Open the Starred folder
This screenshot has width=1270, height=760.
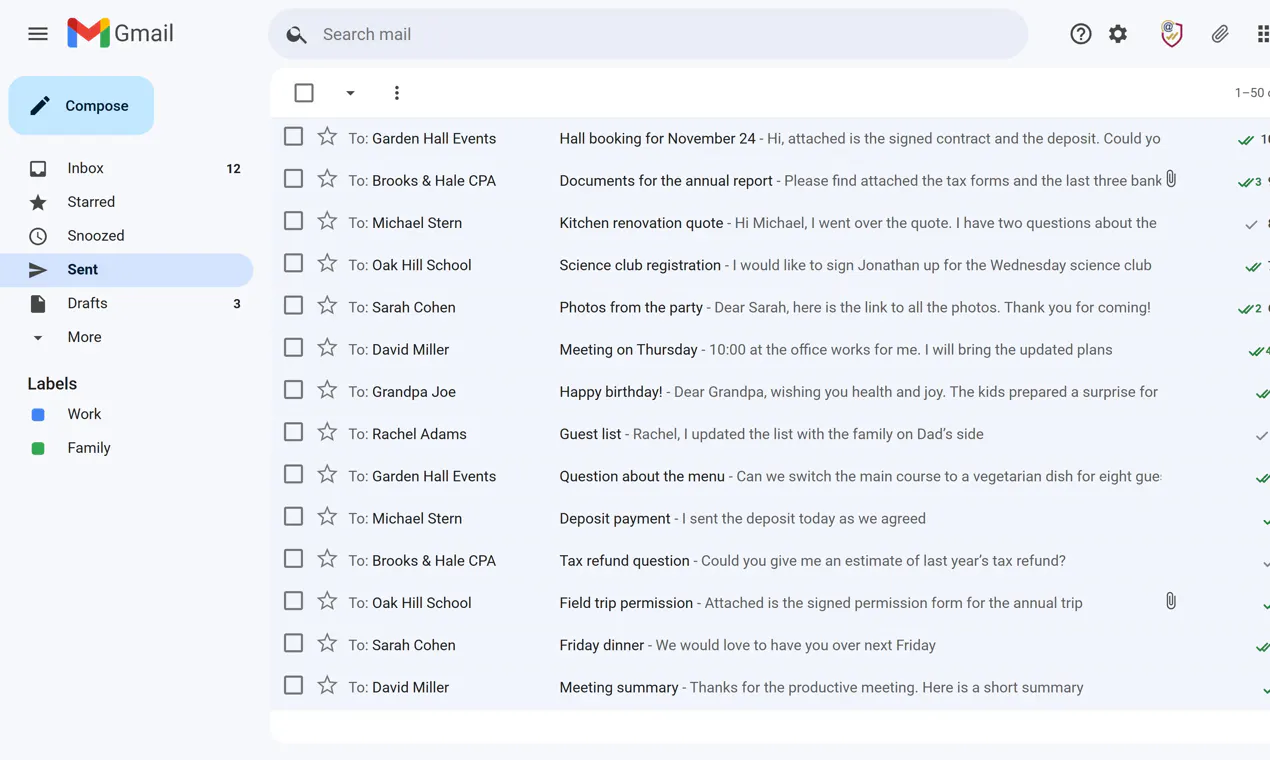point(126,202)
